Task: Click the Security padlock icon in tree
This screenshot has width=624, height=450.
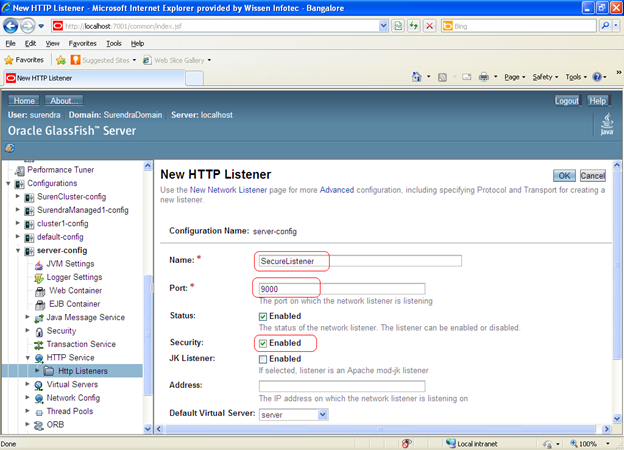Action: click(39, 331)
